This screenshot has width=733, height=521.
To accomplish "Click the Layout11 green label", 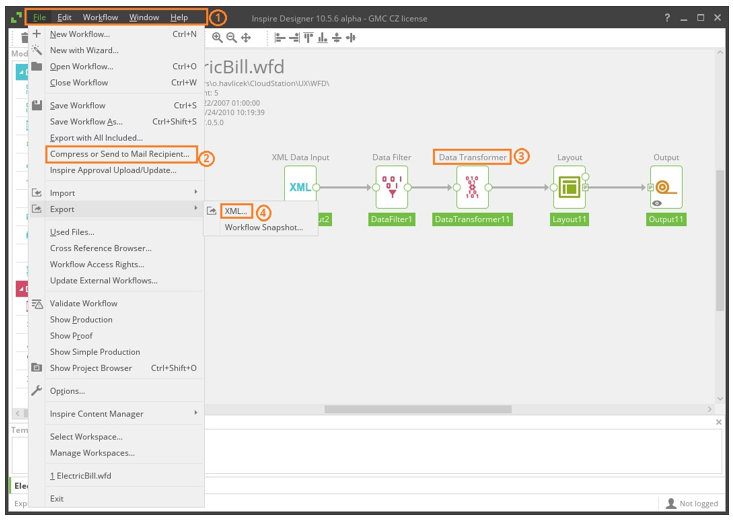I will 569,219.
